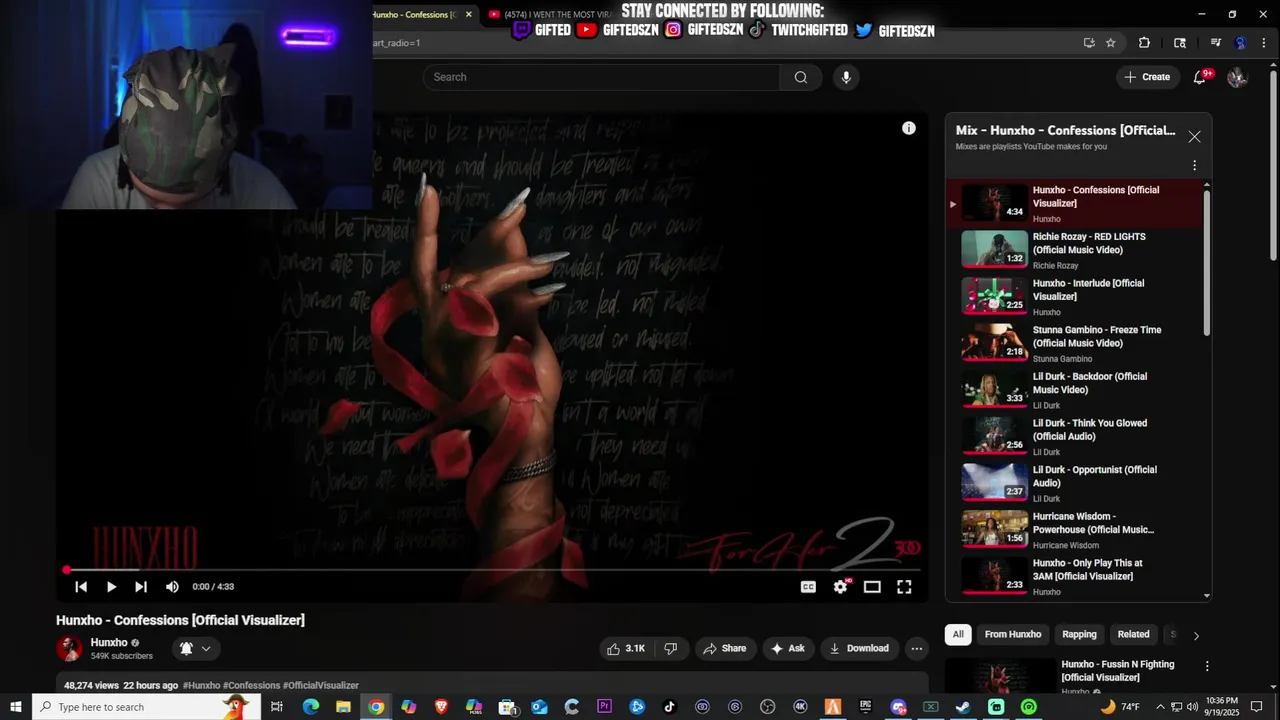The width and height of the screenshot is (1280, 720).
Task: Open the Hunxho channel name link
Action: 109,643
